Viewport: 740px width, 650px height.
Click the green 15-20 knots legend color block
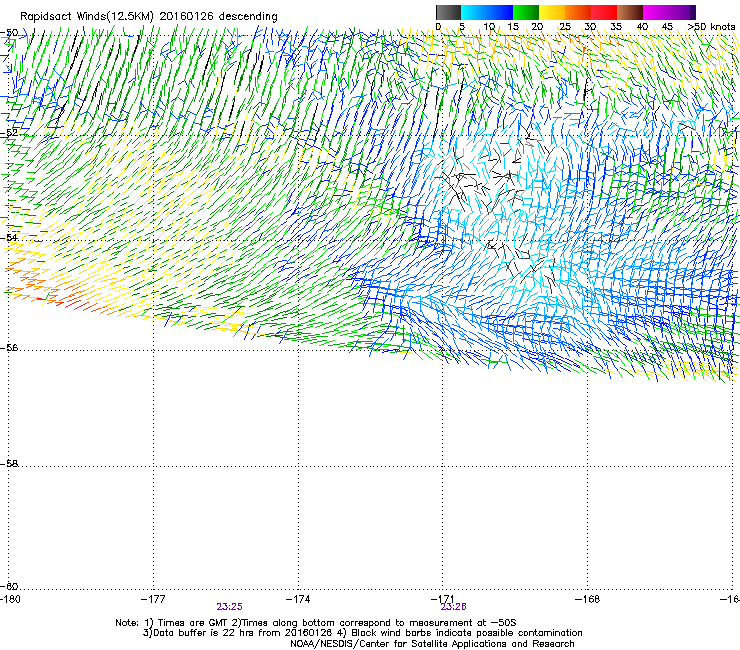(526, 12)
